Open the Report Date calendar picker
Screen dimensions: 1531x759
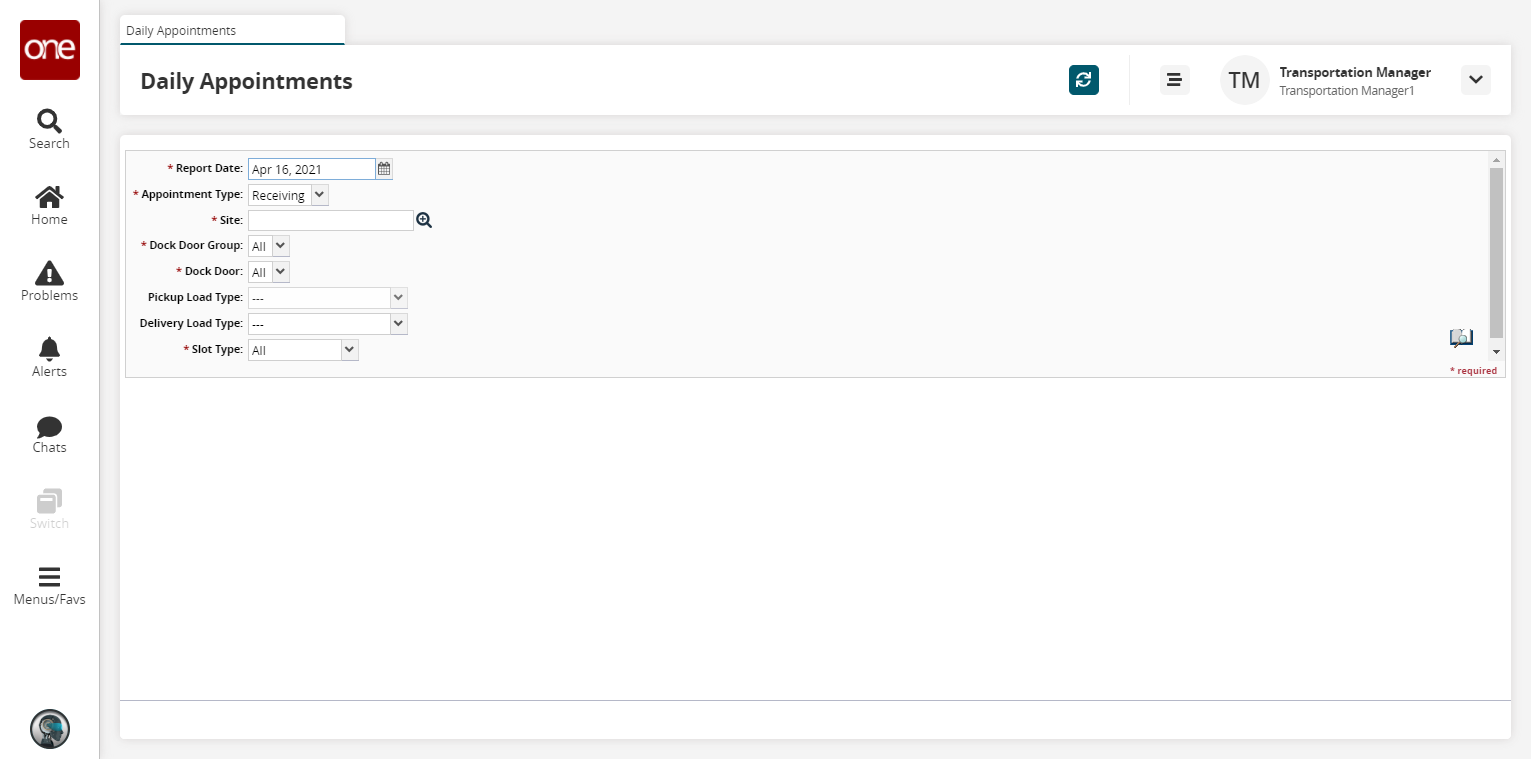coord(384,169)
